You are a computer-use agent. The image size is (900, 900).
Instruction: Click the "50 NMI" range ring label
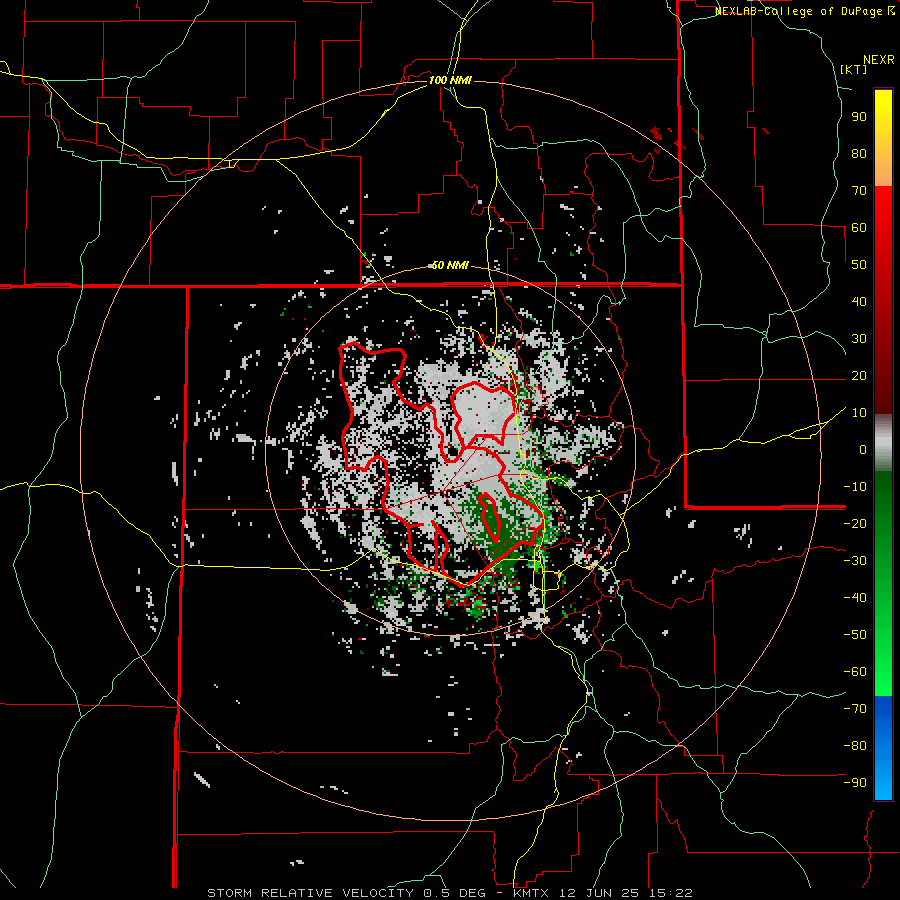pyautogui.click(x=450, y=265)
